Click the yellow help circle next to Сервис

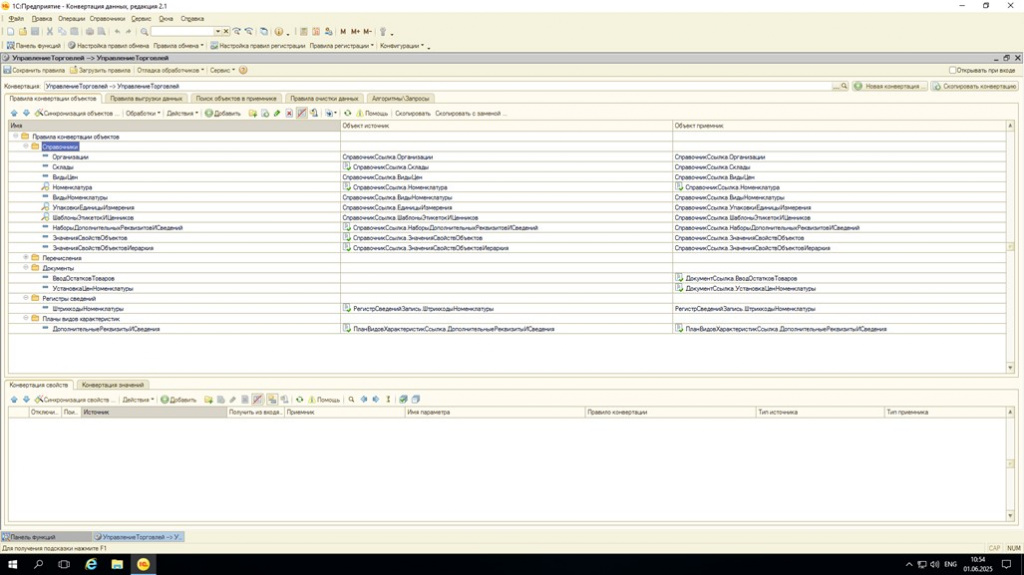[x=243, y=70]
